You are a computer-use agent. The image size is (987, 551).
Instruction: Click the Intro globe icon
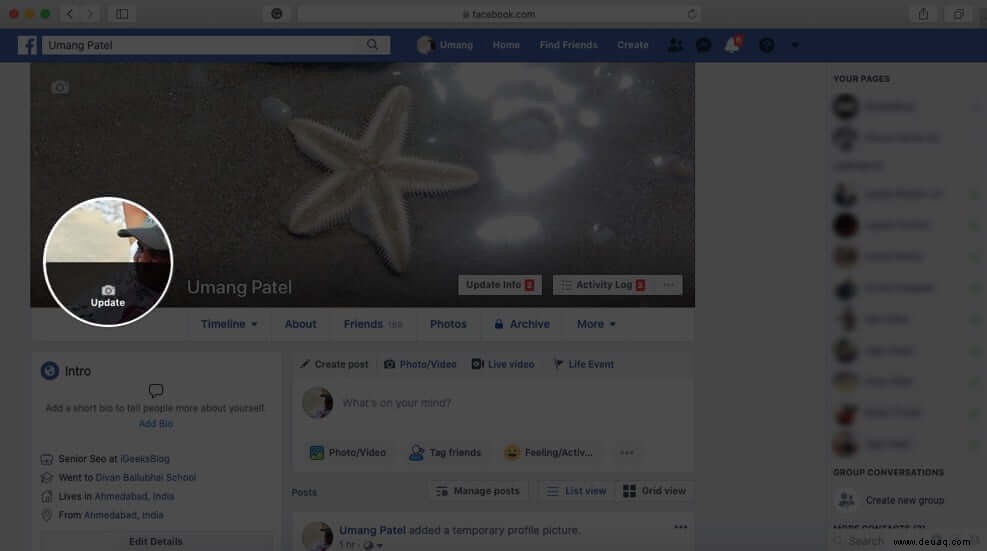[x=50, y=371]
